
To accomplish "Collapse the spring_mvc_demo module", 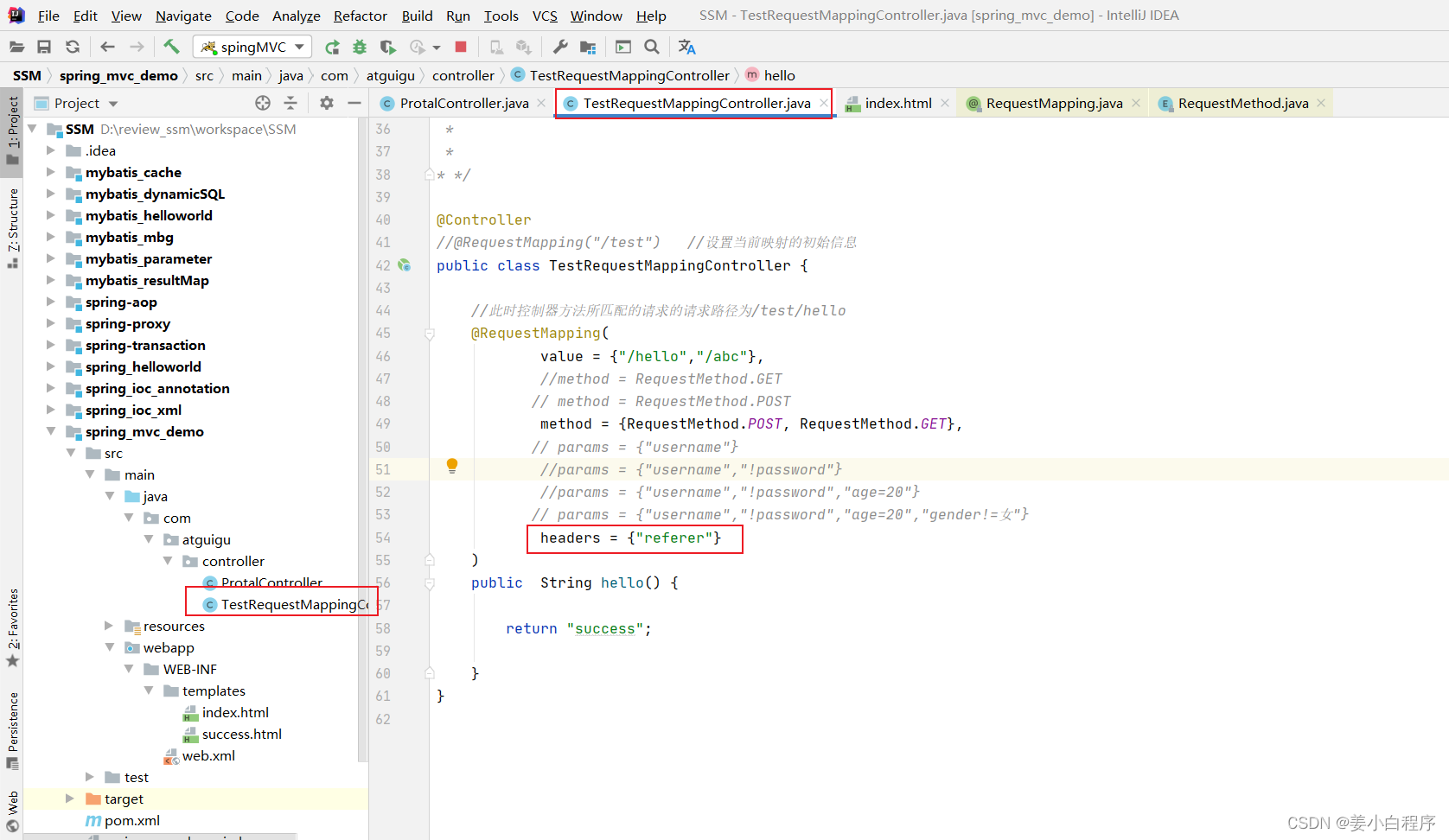I will click(x=50, y=430).
